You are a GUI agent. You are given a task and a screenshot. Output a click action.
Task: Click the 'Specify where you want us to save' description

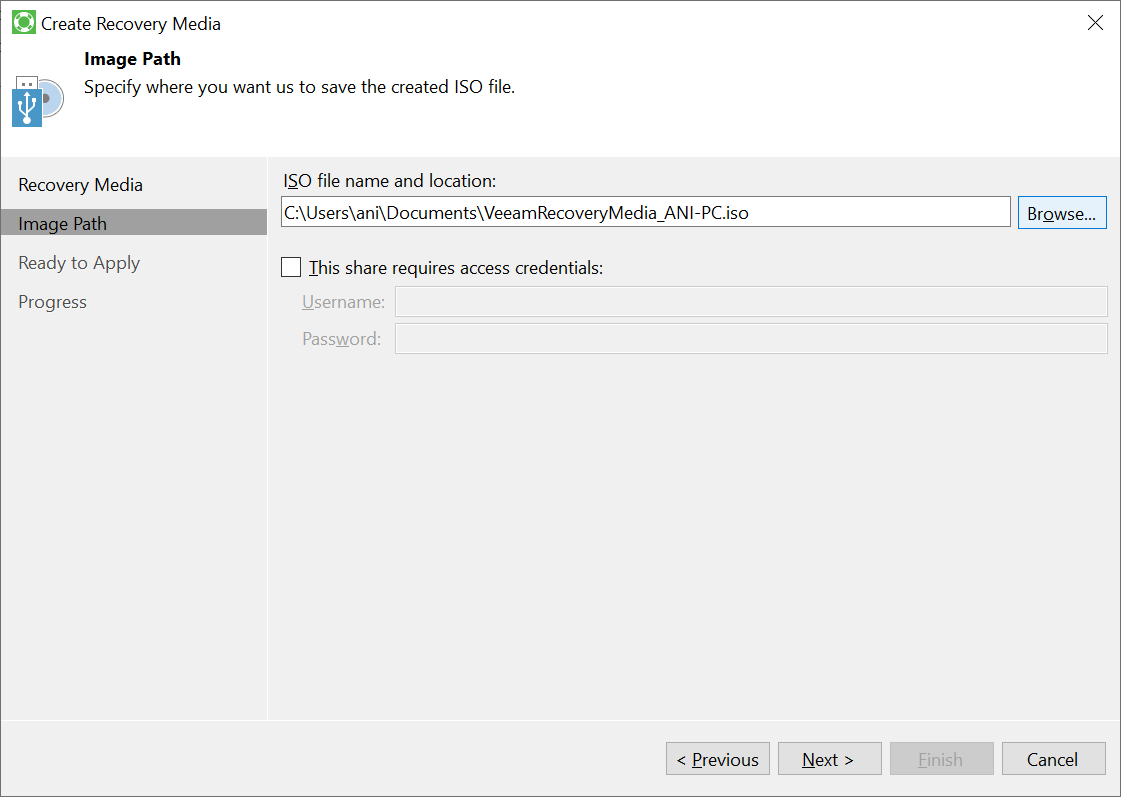(x=300, y=87)
